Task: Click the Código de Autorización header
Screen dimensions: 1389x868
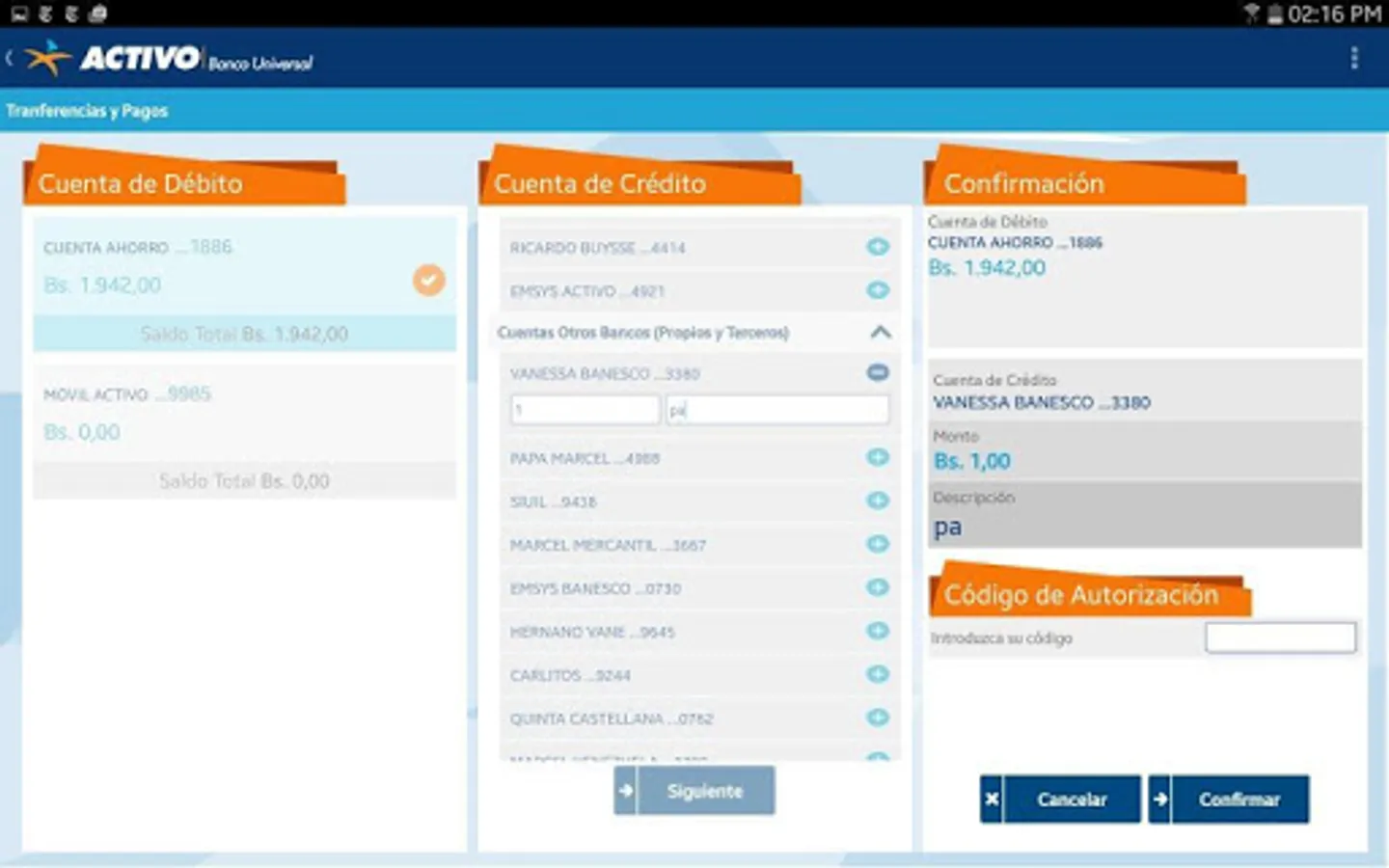Action: pyautogui.click(x=1090, y=591)
